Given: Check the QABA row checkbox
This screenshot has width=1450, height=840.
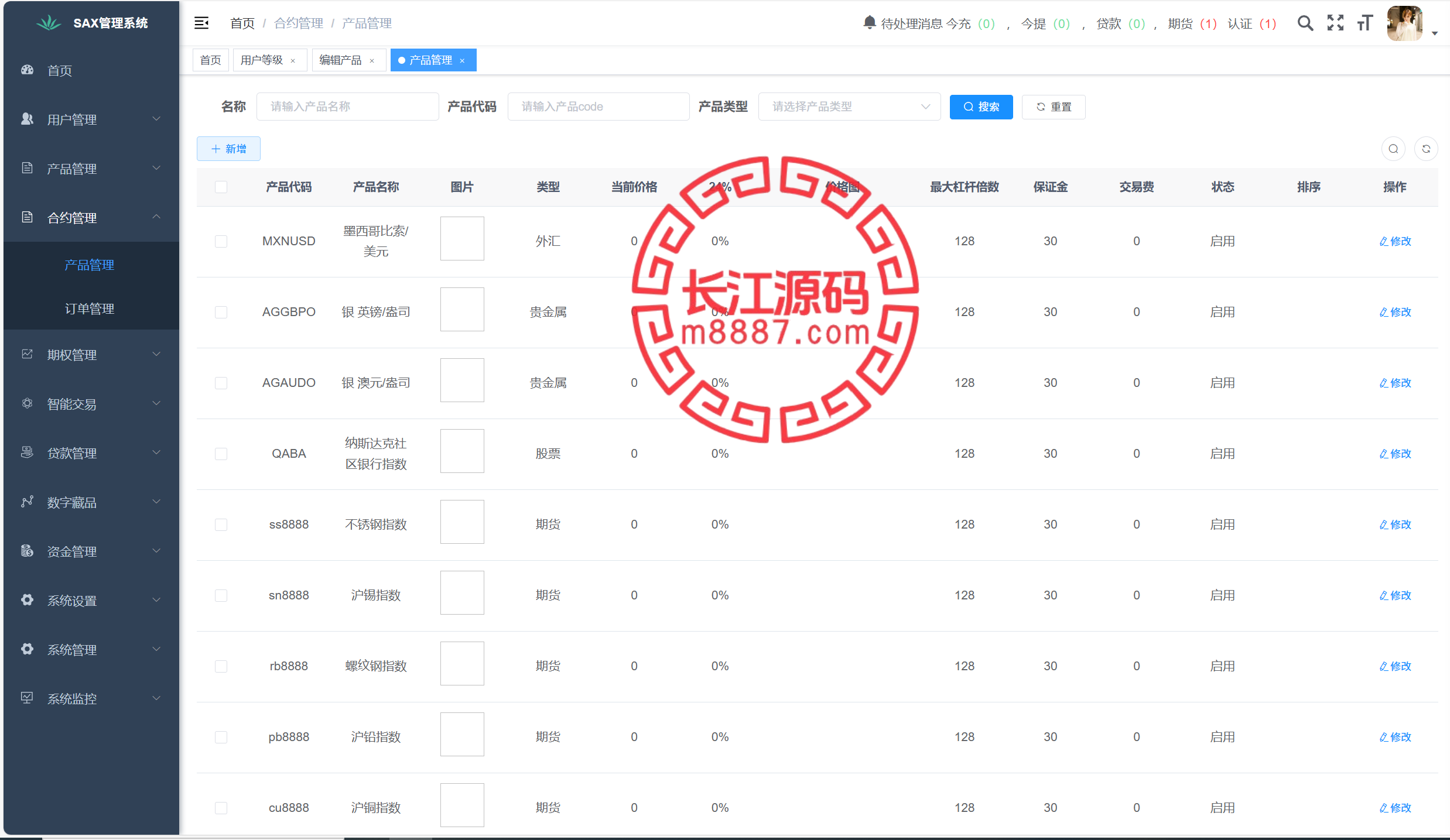Looking at the screenshot, I should 221,454.
